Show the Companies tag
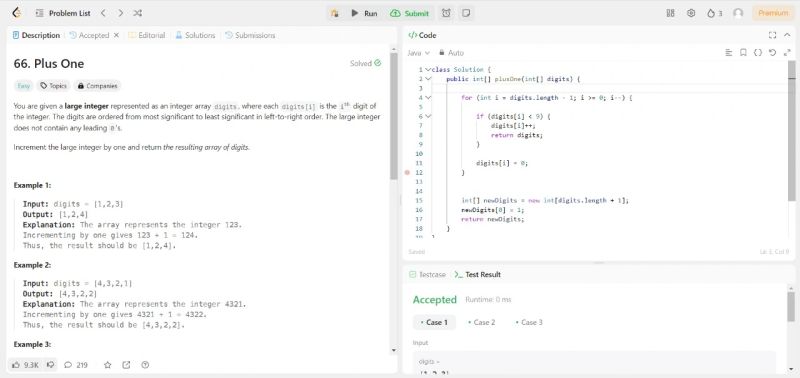Screen dimensions: 800x378 click(x=97, y=86)
